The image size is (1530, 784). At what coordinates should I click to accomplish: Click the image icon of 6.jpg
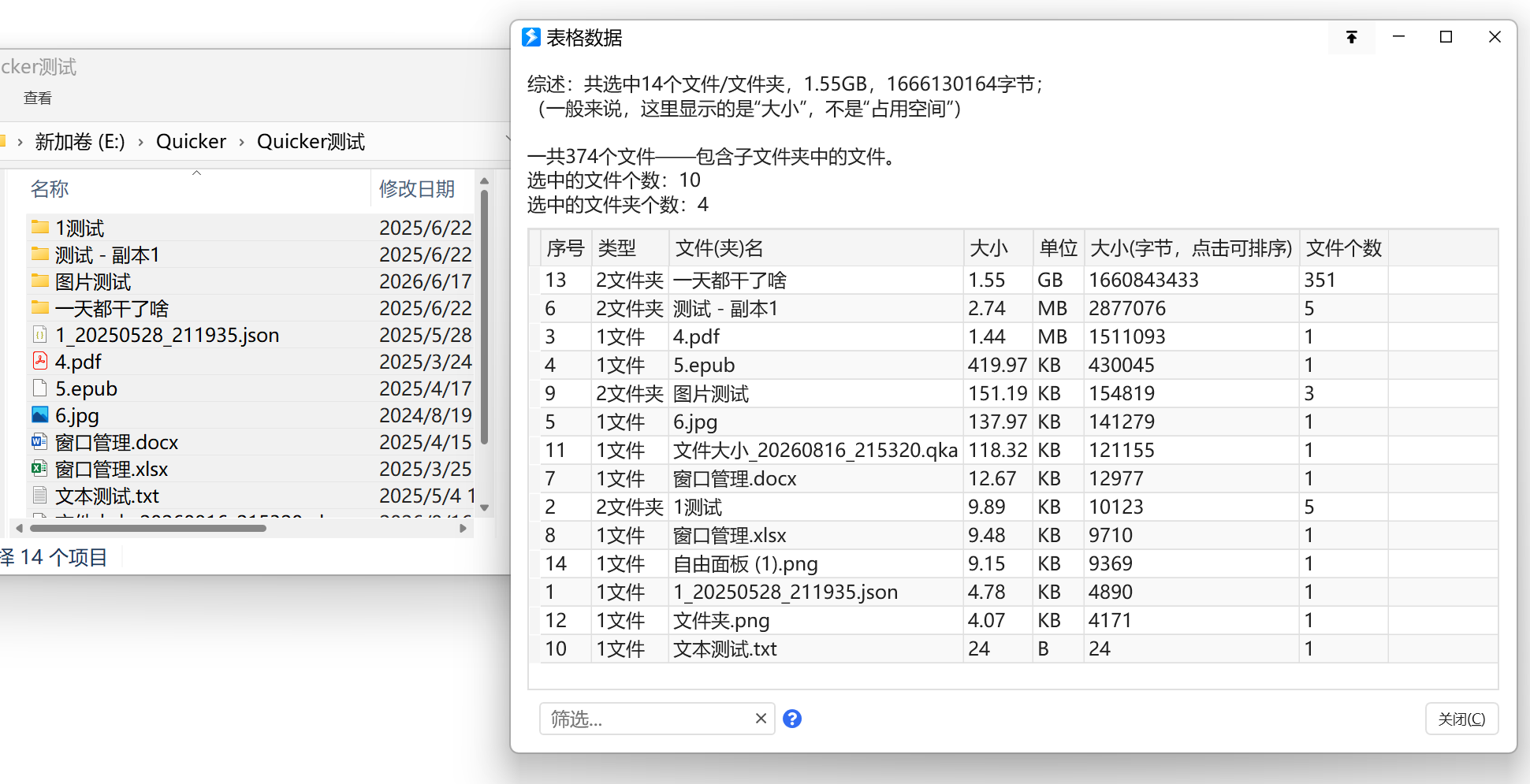pos(40,414)
